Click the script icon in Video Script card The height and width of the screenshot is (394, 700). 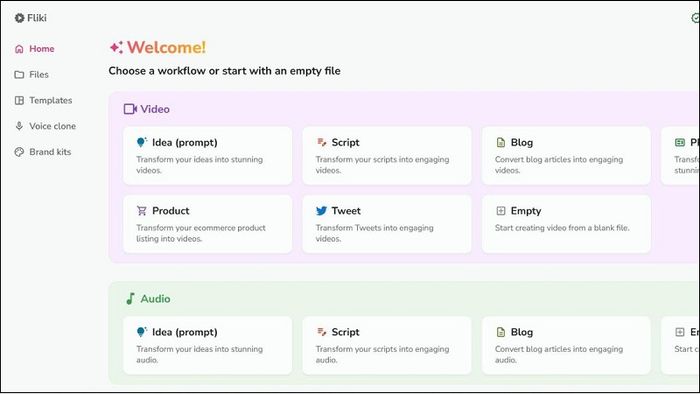(x=321, y=142)
